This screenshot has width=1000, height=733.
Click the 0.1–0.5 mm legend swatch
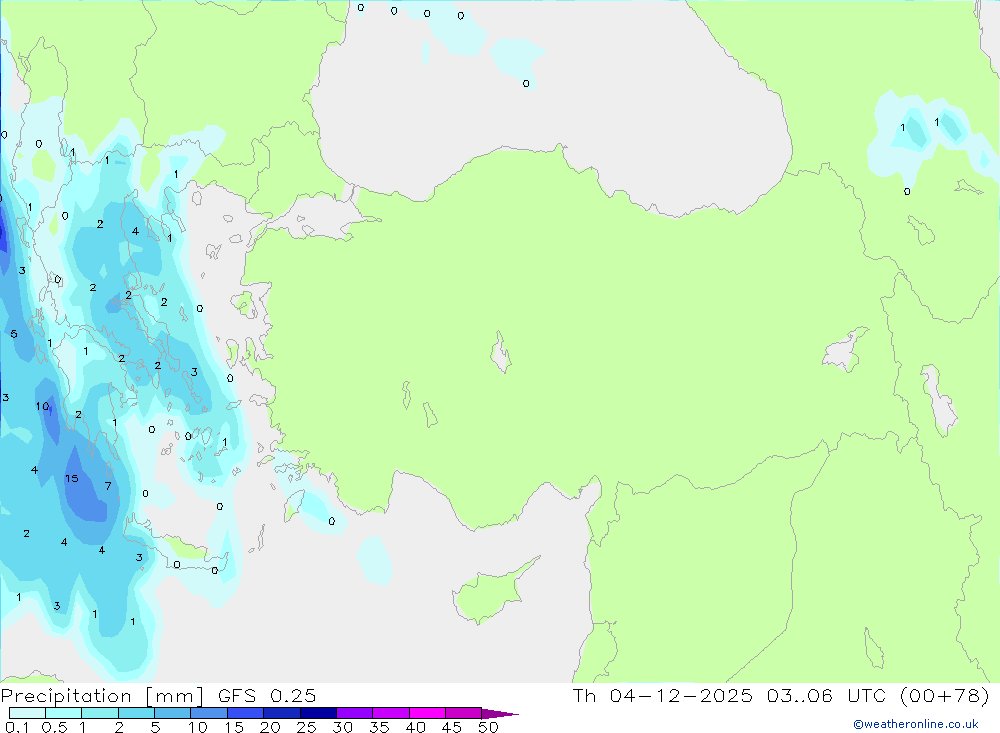(27, 713)
